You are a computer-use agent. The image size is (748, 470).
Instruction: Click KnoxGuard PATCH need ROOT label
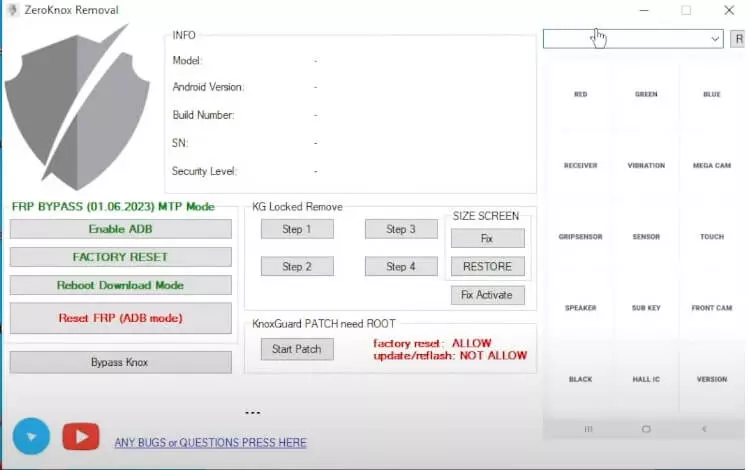[323, 324]
